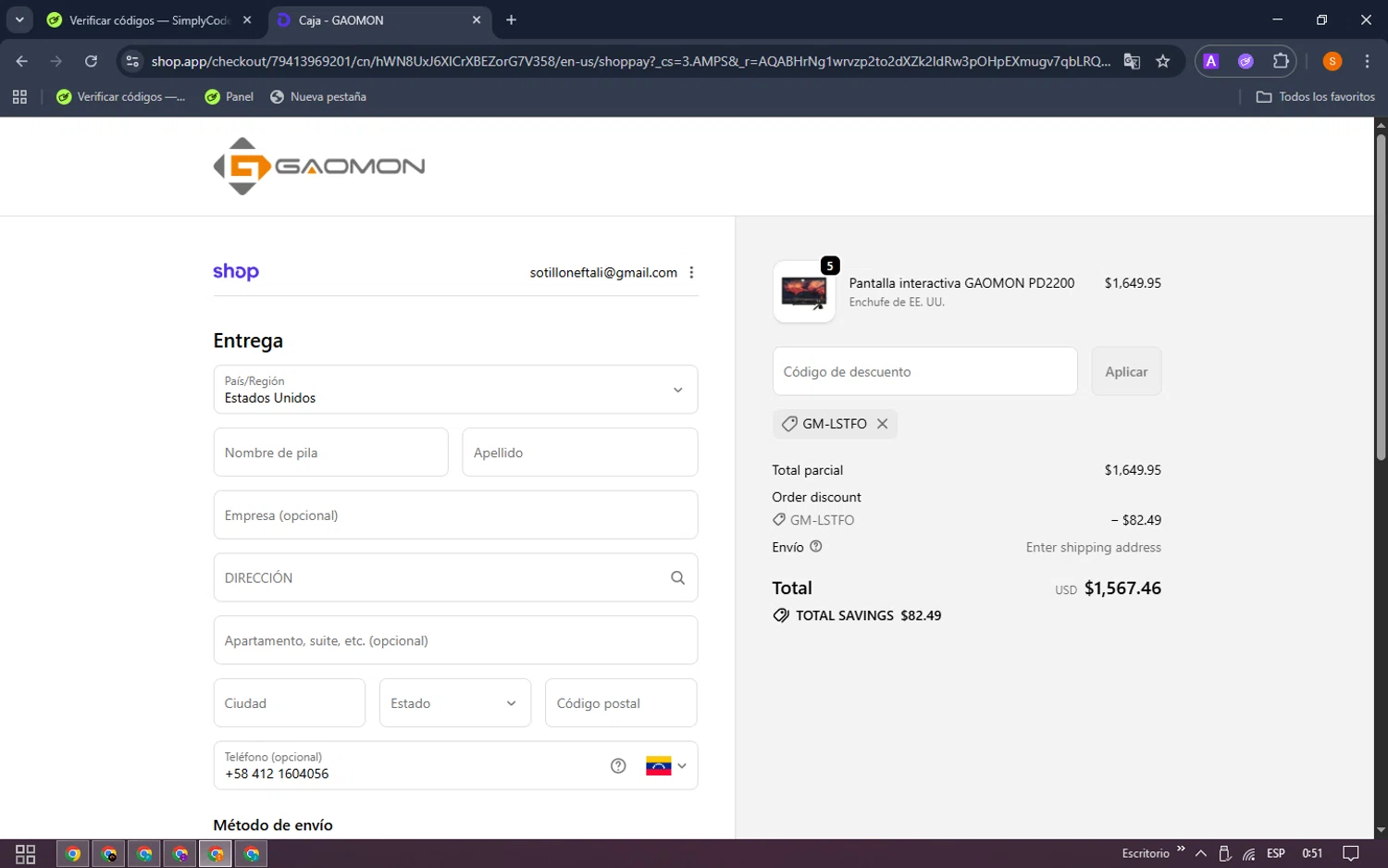1388x868 pixels.
Task: Bookmark this page with the star icon
Action: 1163,61
